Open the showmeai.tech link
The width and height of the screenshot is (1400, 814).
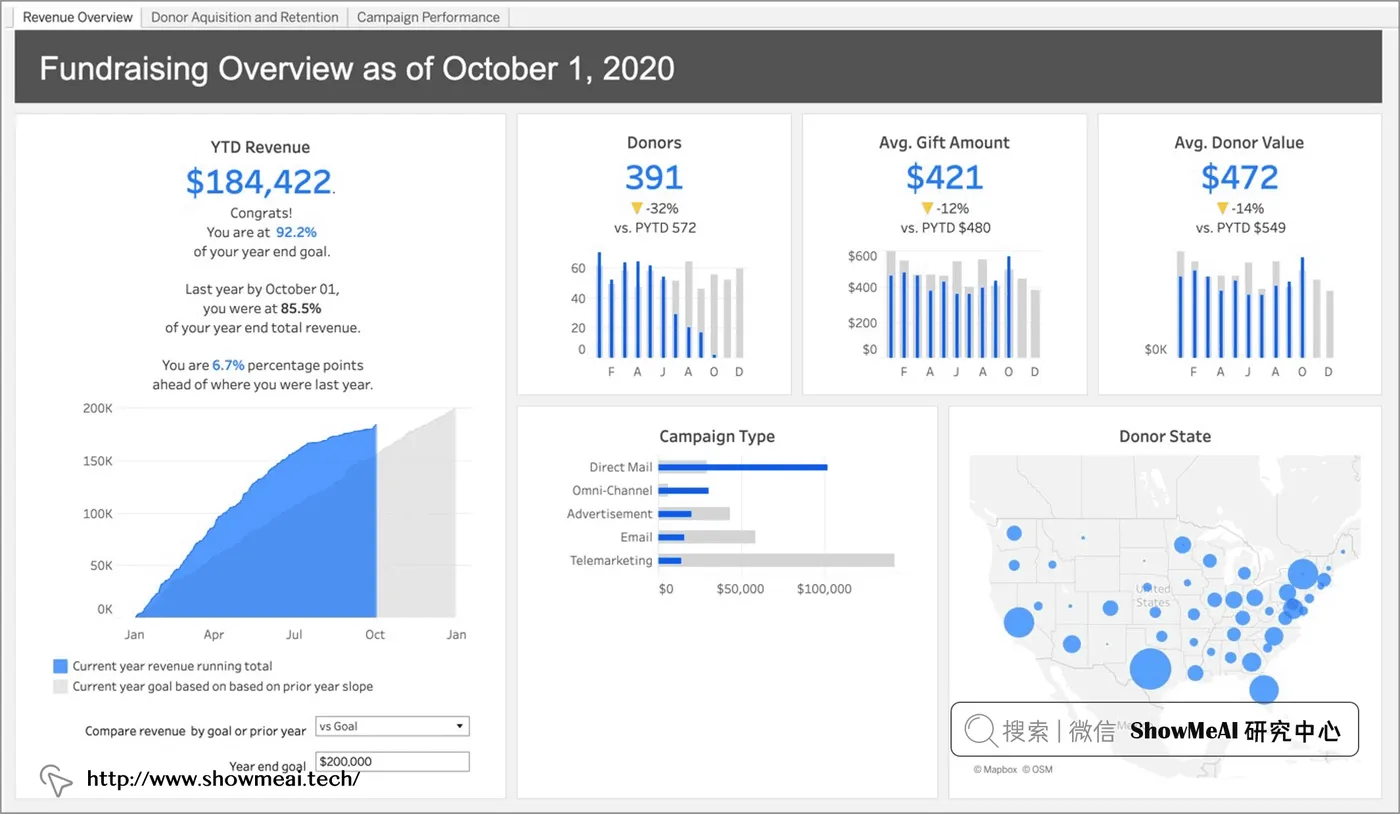click(x=223, y=778)
